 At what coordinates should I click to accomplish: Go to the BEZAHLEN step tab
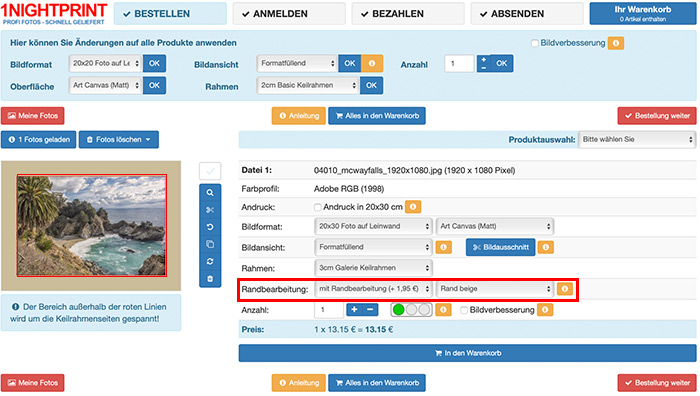coord(408,14)
